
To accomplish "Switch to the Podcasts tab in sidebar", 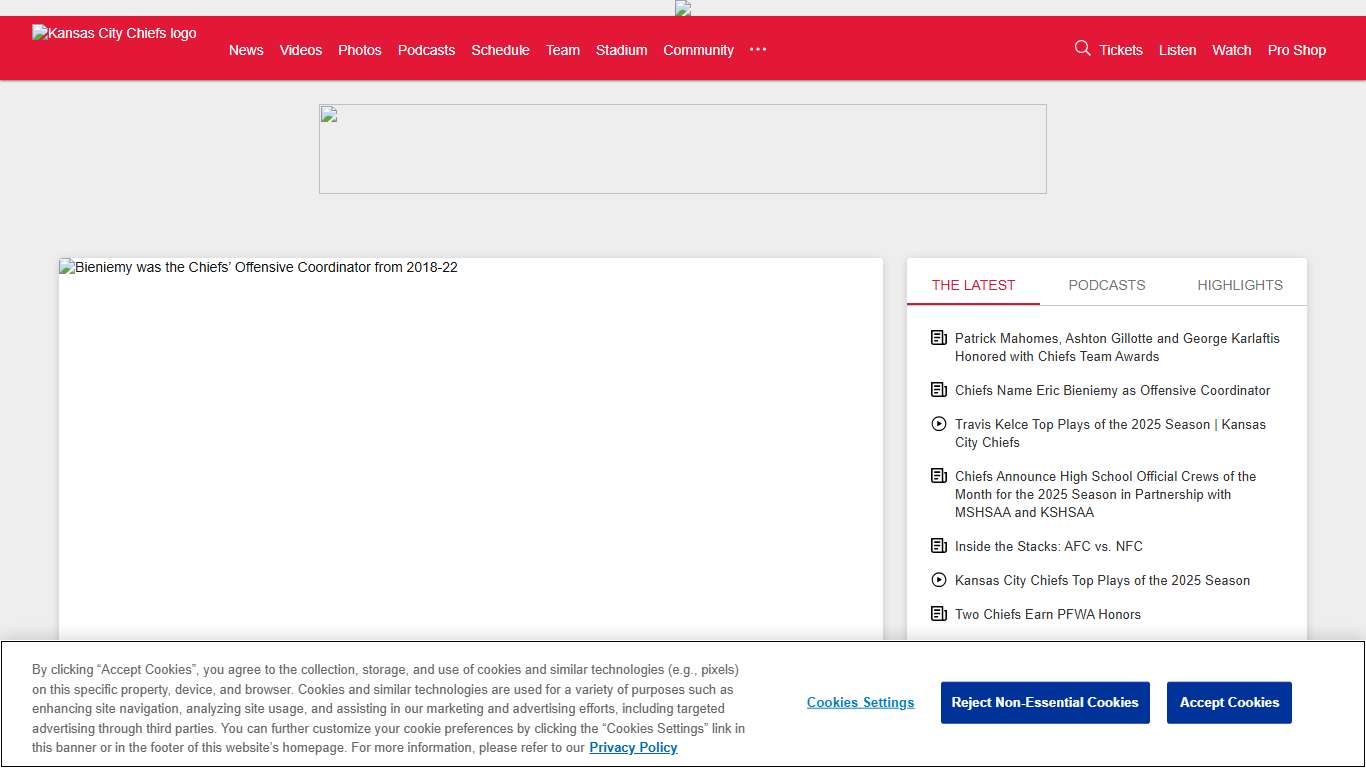I will click(x=1106, y=285).
